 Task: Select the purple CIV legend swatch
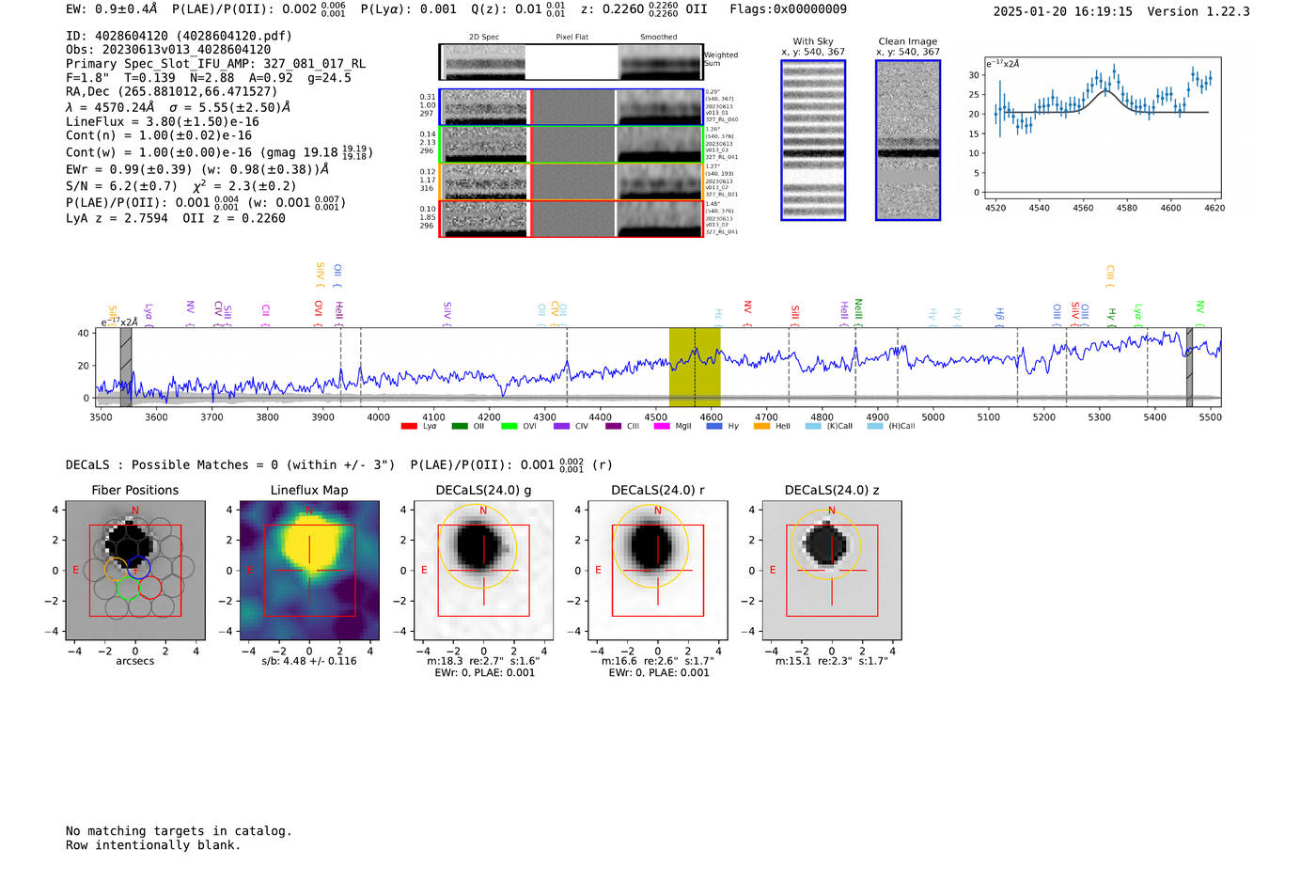coord(561,426)
